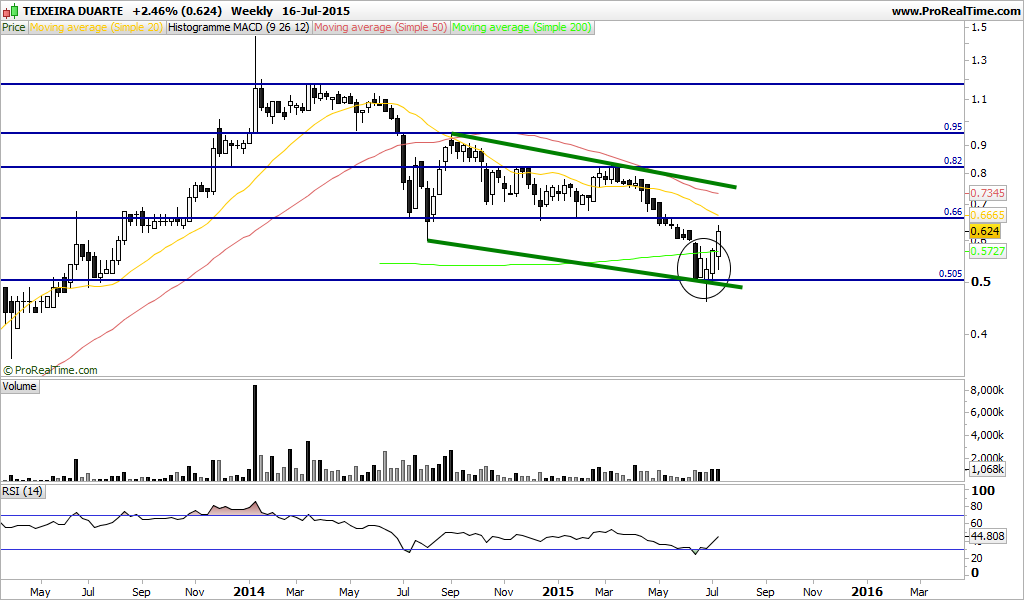Click the Weekly timeframe label
1024x600 pixels.
pyautogui.click(x=251, y=11)
